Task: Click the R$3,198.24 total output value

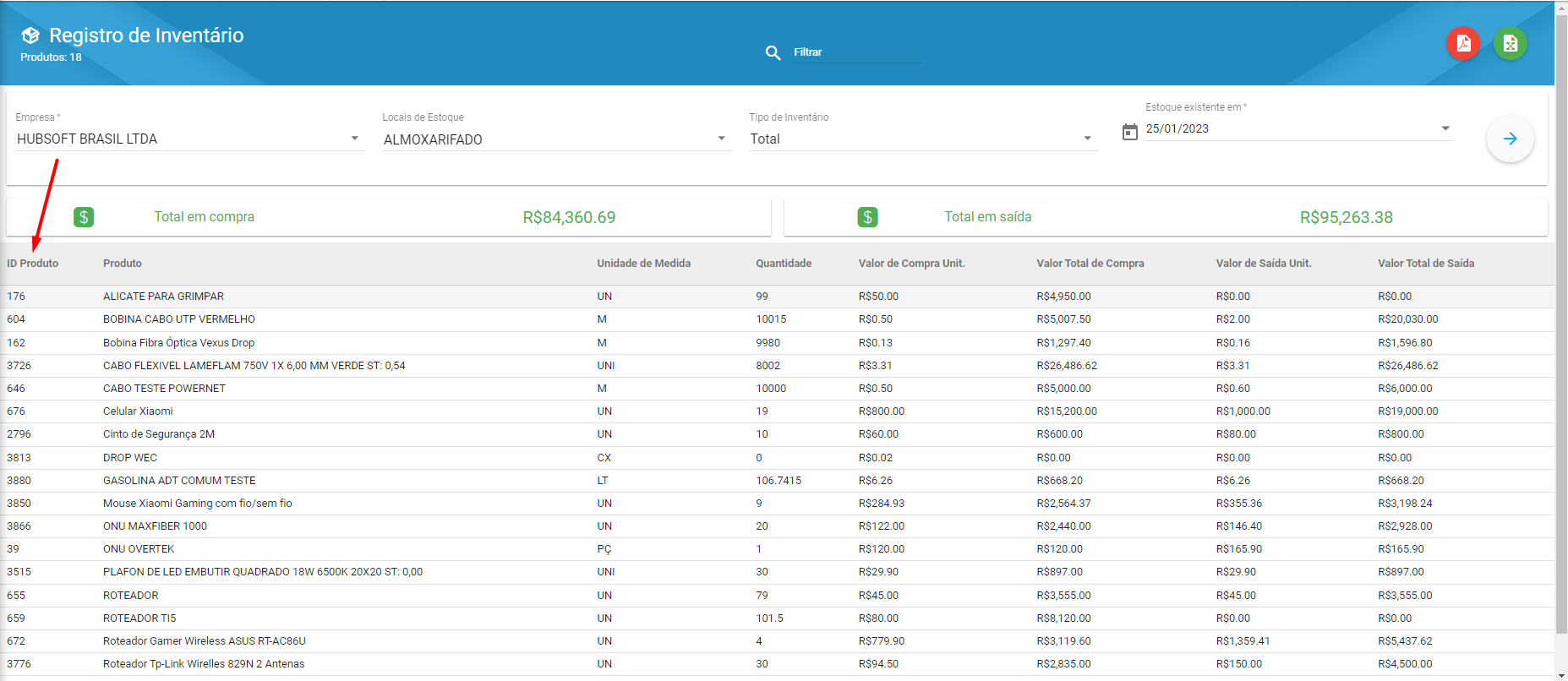Action: click(1405, 504)
